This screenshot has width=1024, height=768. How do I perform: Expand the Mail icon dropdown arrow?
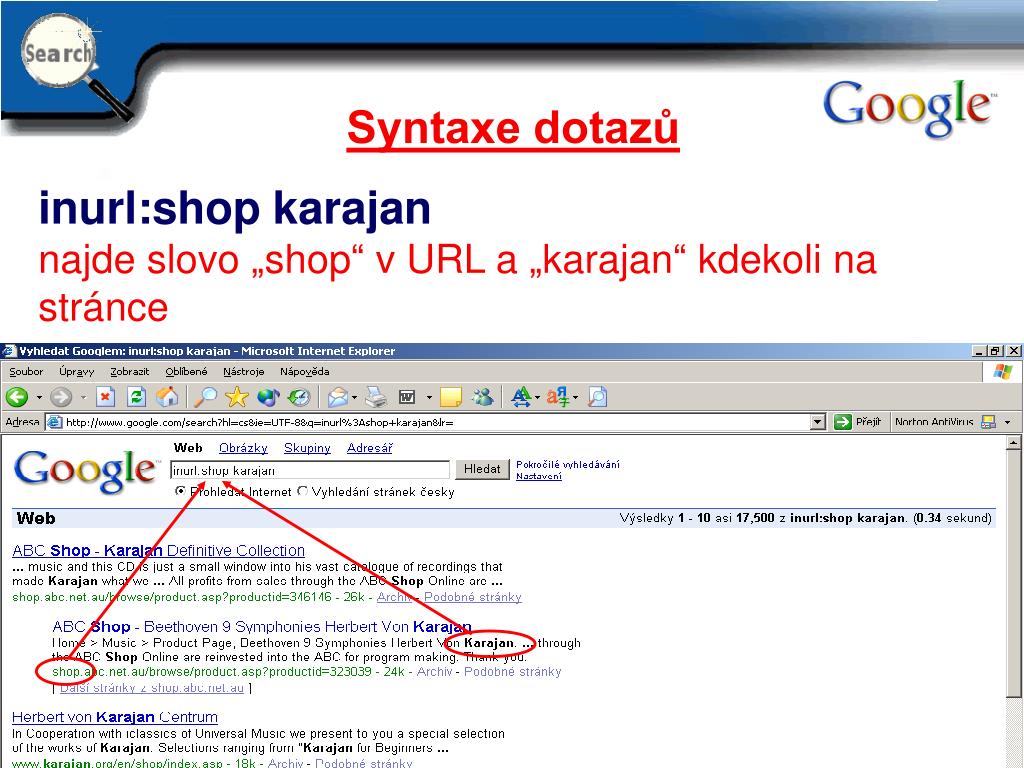point(354,397)
